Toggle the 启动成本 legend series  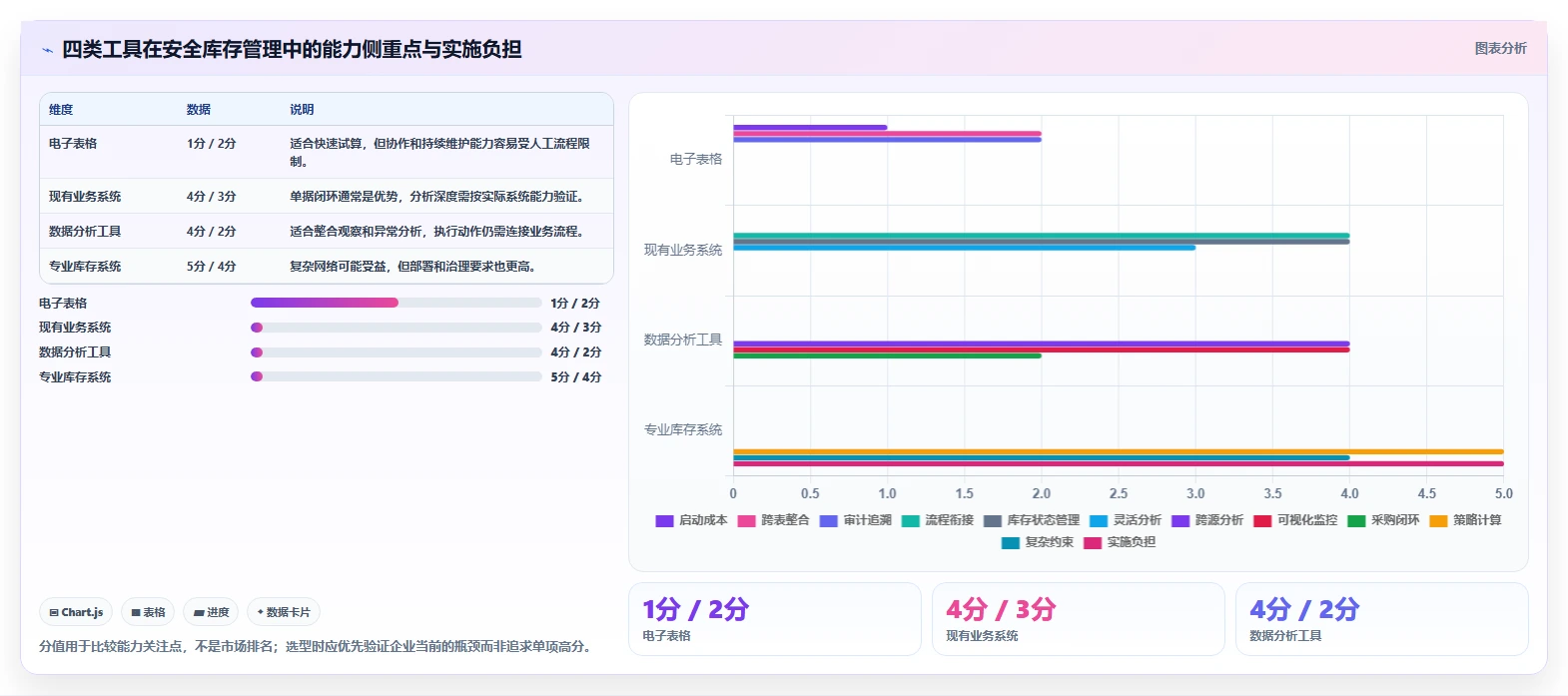click(691, 520)
